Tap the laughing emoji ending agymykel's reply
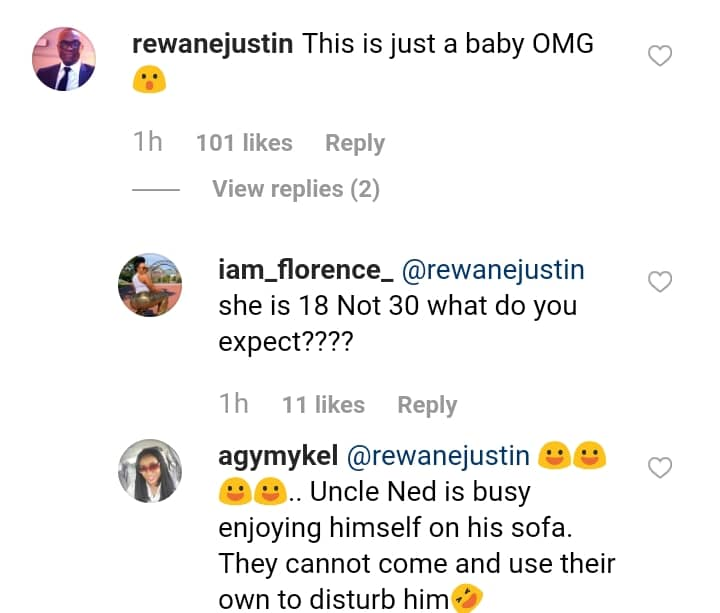Screen dimensions: 720x613 (x=466, y=601)
